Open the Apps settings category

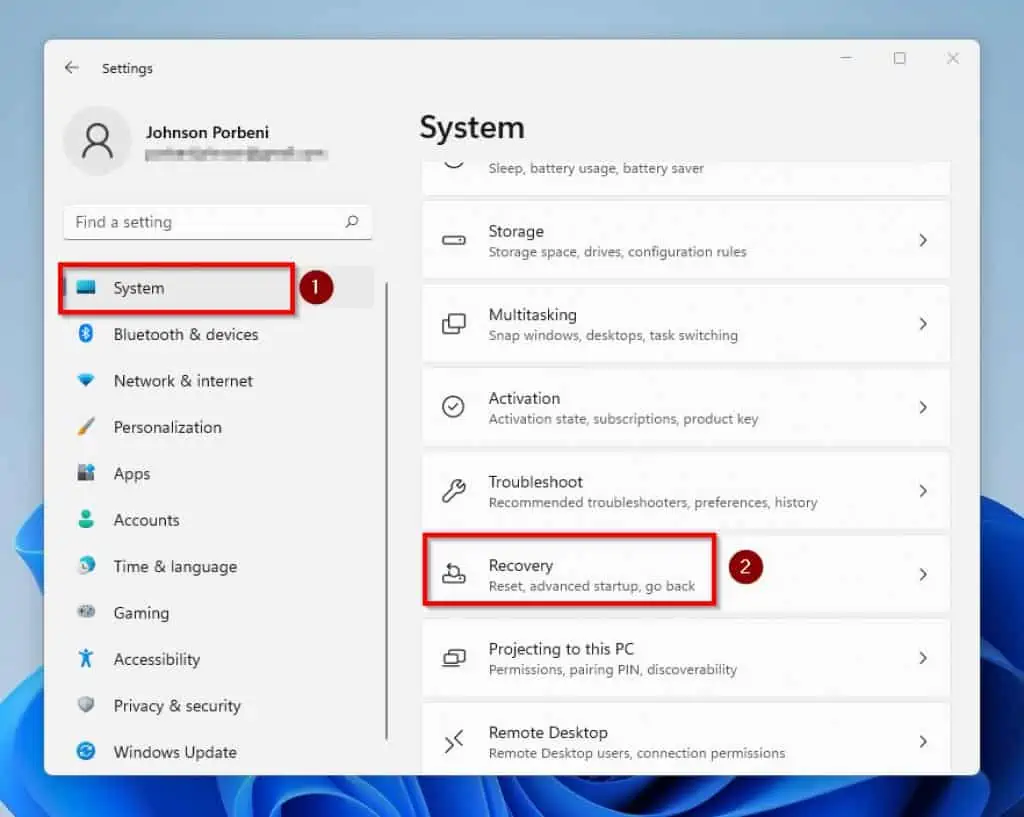pos(131,474)
